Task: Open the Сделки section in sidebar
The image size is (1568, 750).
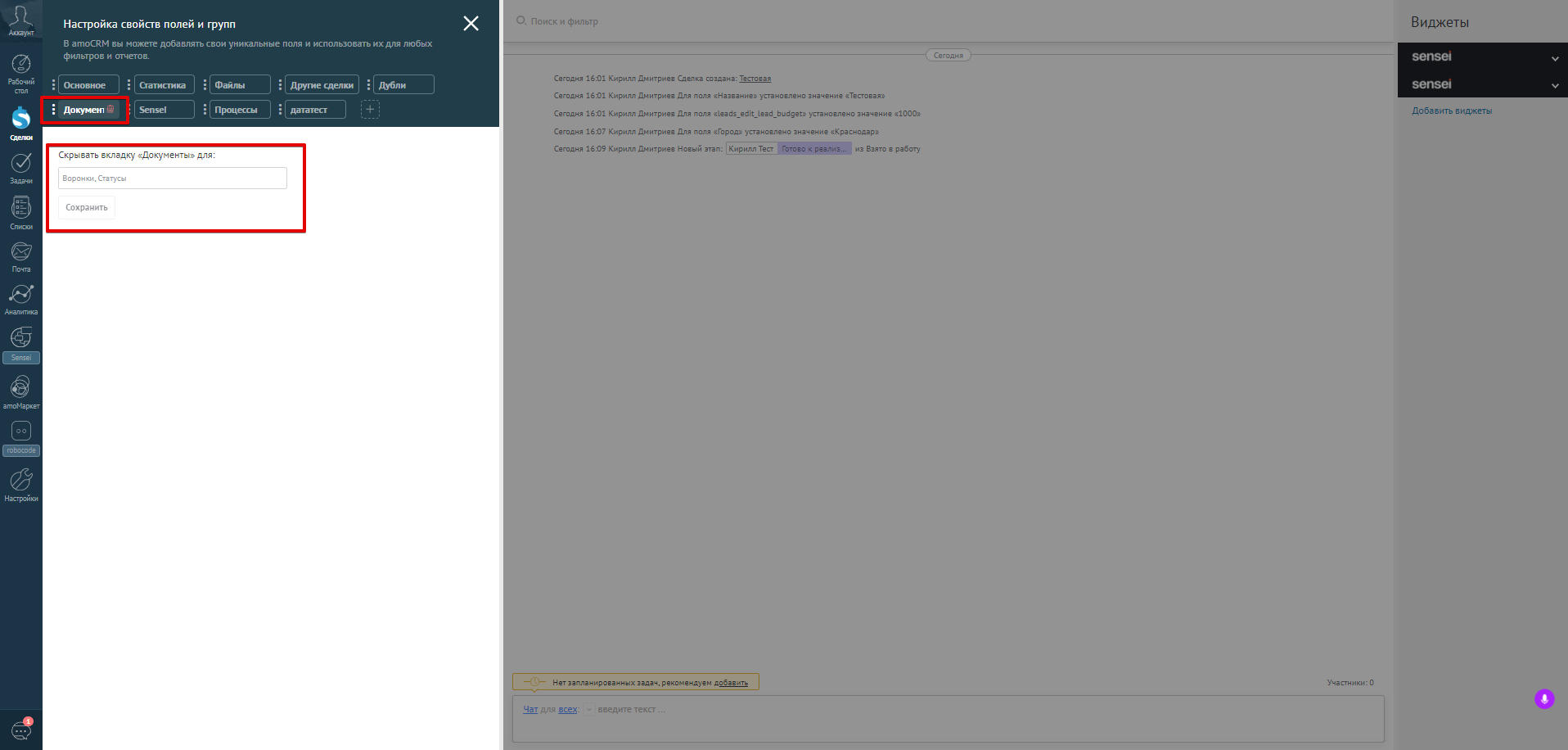Action: click(21, 124)
